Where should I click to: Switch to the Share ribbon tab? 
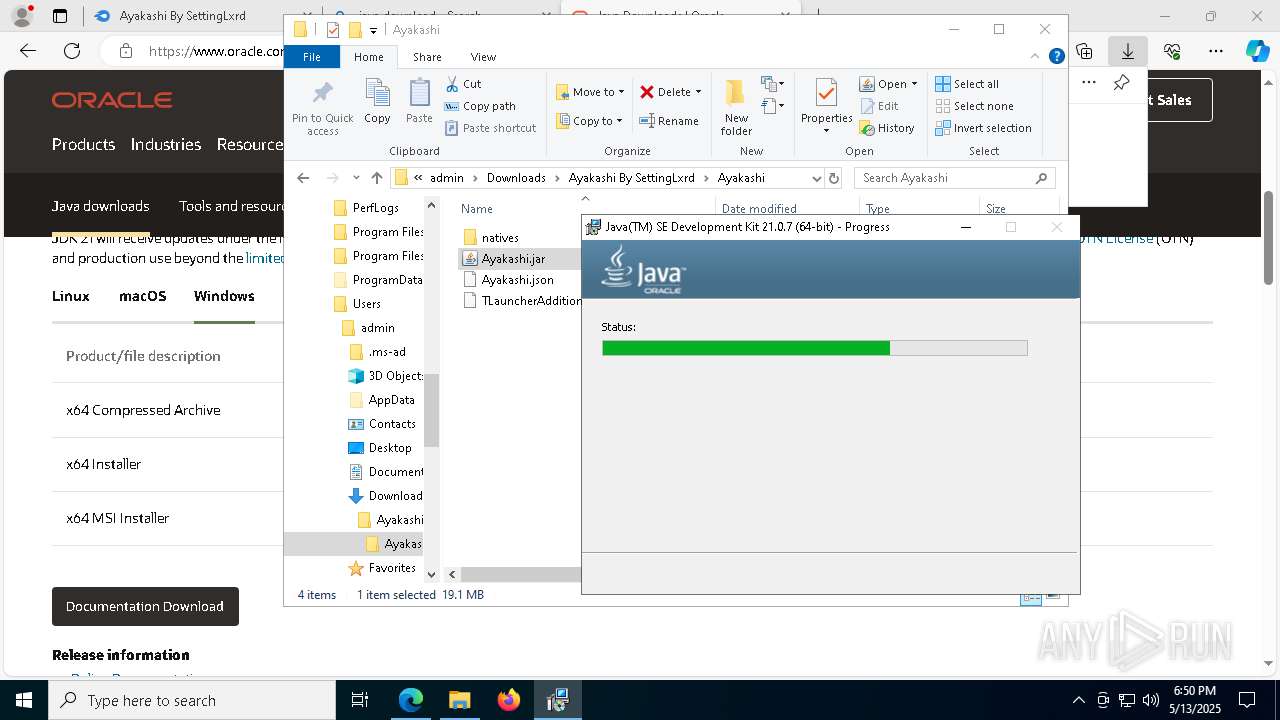427,57
